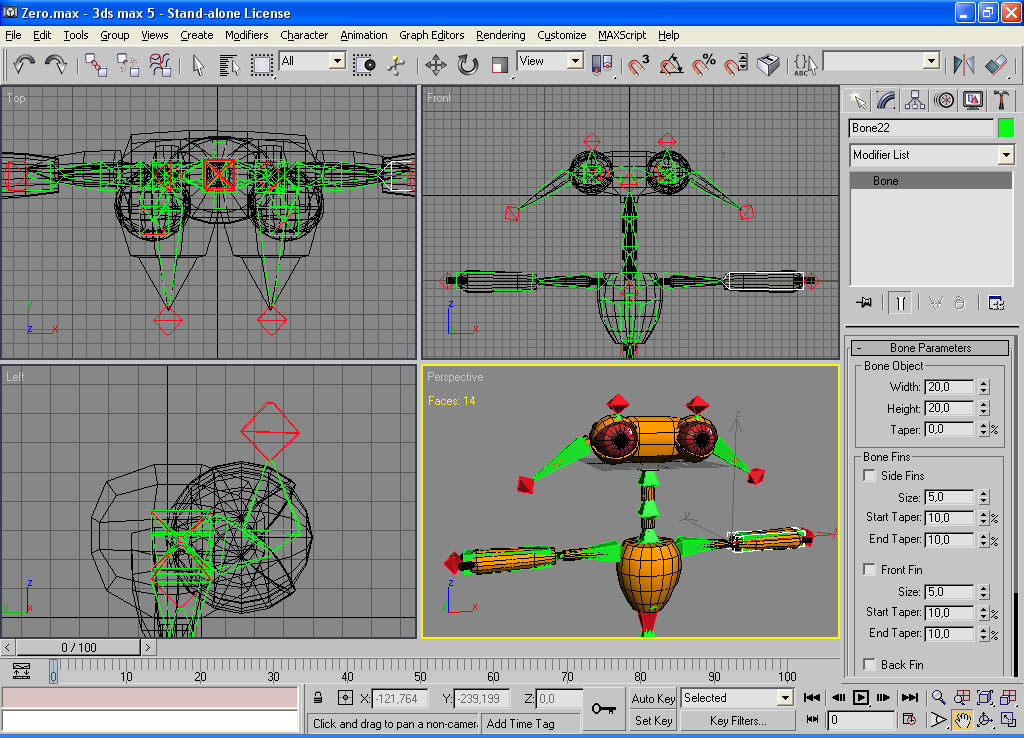Select the Move transform tool

point(436,65)
